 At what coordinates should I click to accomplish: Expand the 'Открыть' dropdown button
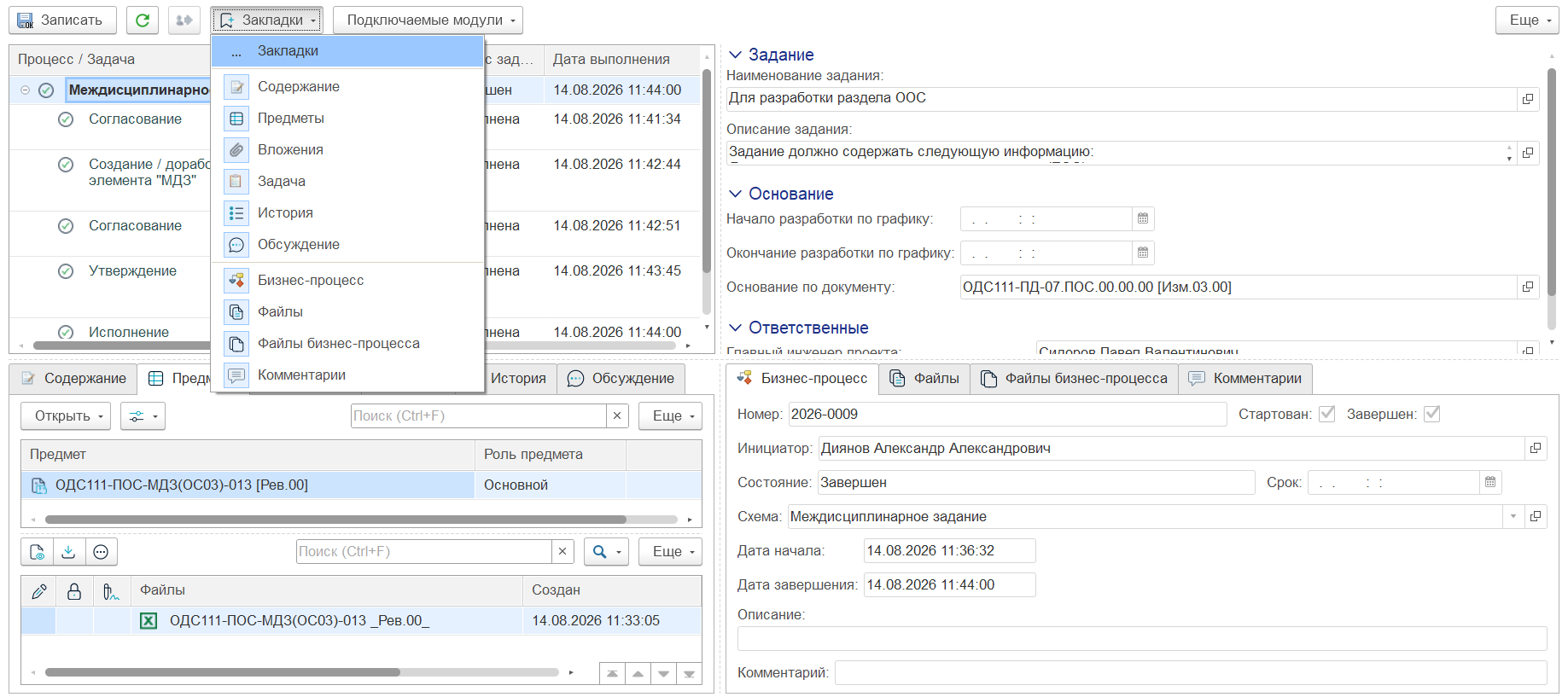pos(66,415)
